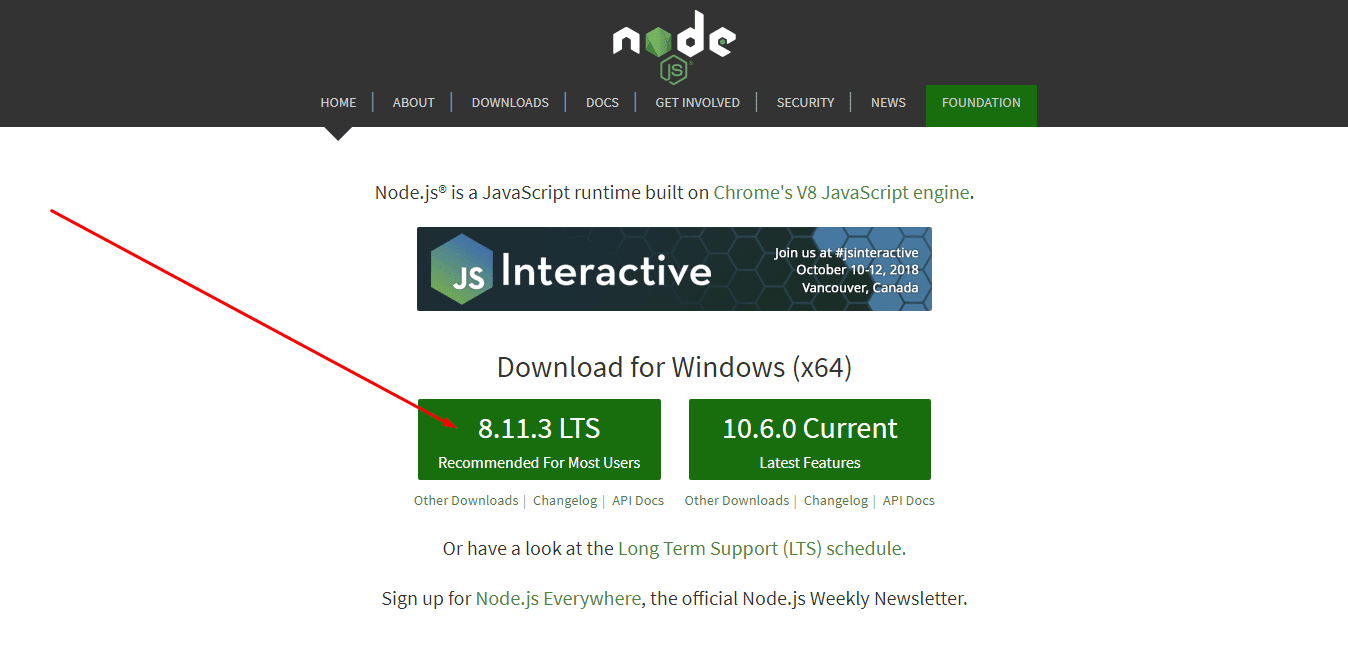Viewport: 1348px width, 660px height.
Task: Click the green FOUNDATION button
Action: (x=981, y=105)
